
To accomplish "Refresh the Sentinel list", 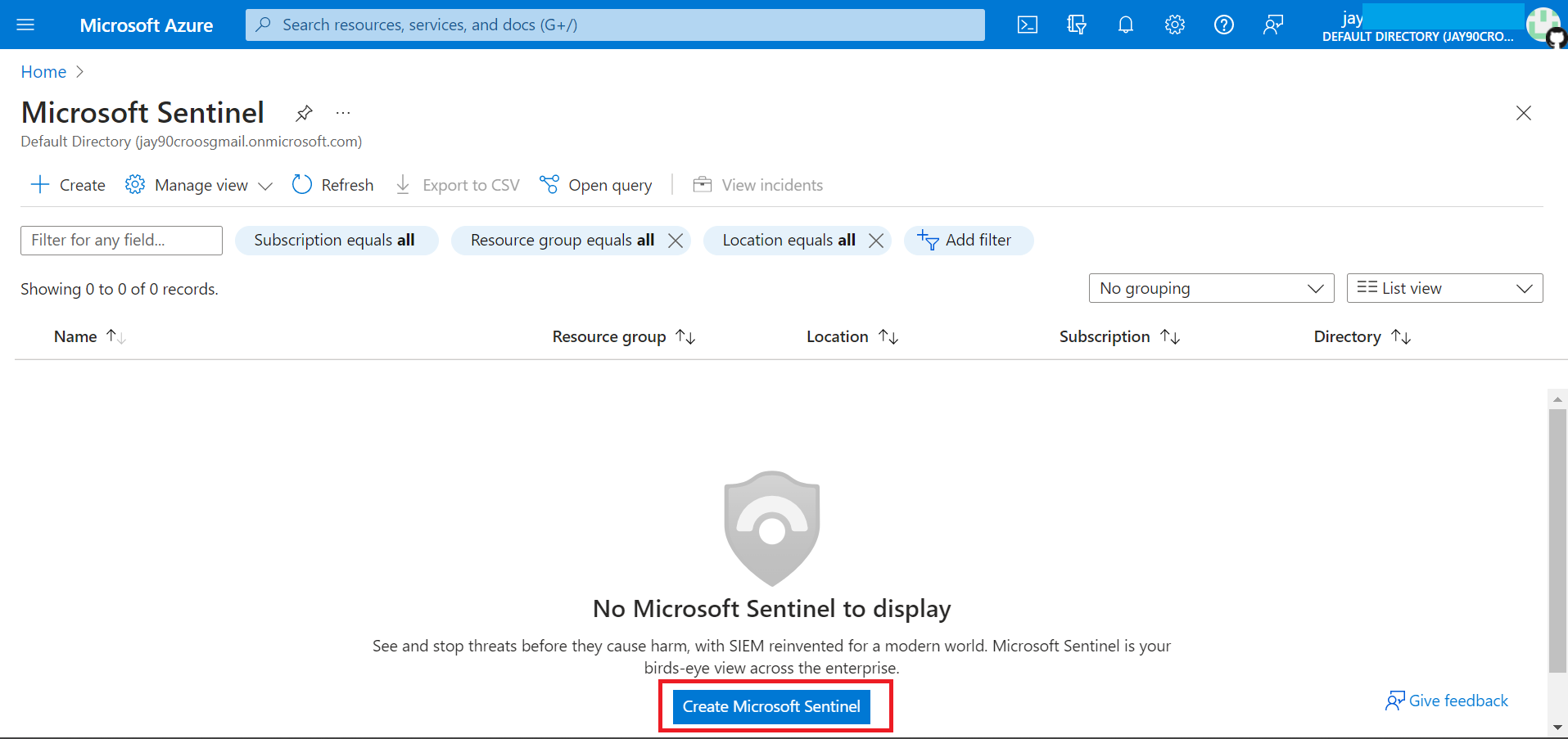I will coord(333,185).
